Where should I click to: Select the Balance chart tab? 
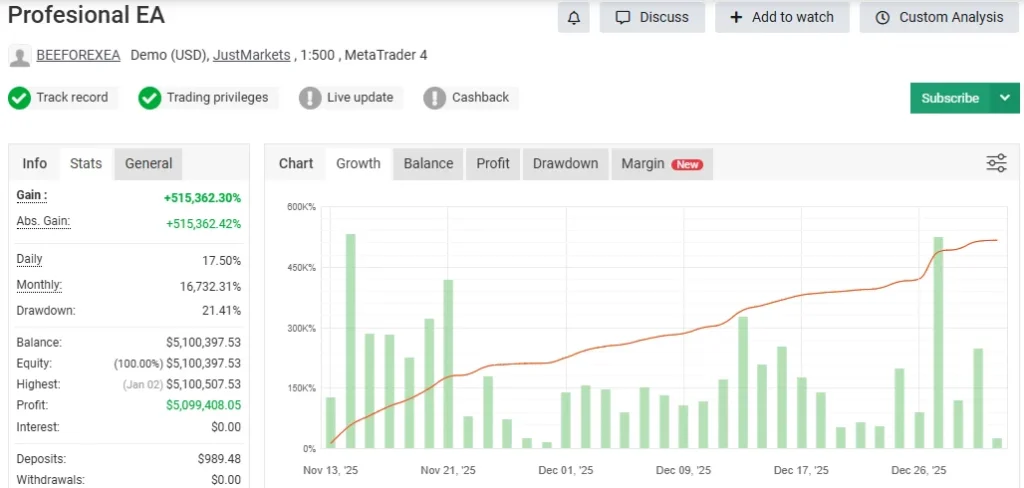pyautogui.click(x=428, y=163)
